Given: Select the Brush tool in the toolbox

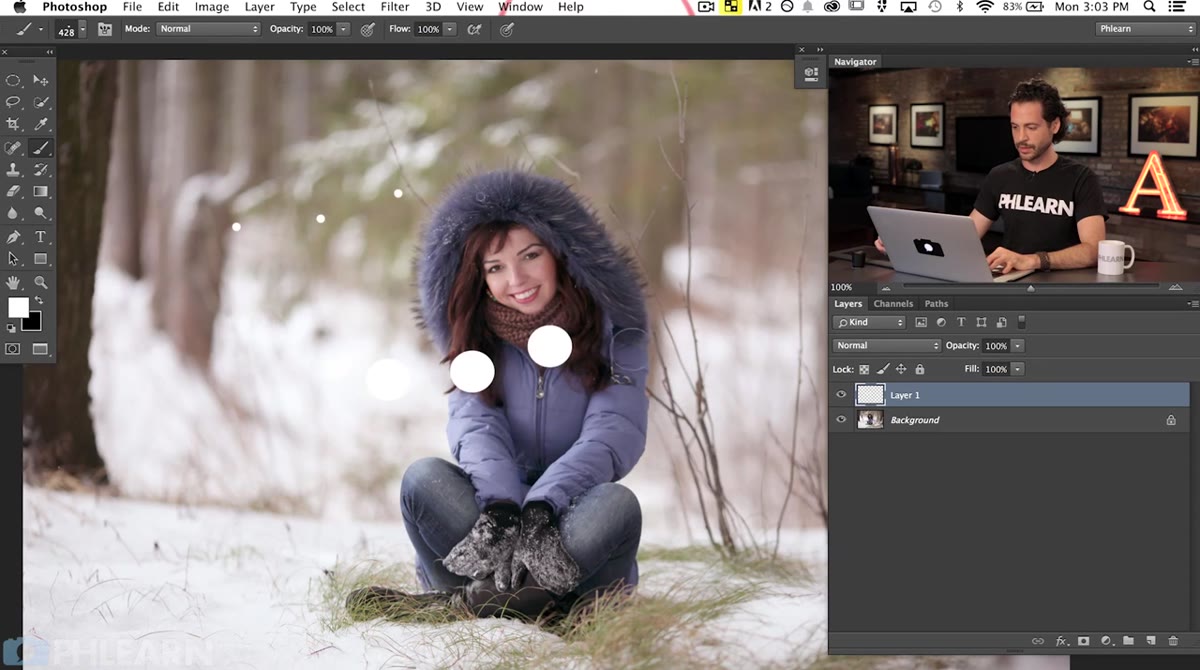Looking at the screenshot, I should coord(41,147).
